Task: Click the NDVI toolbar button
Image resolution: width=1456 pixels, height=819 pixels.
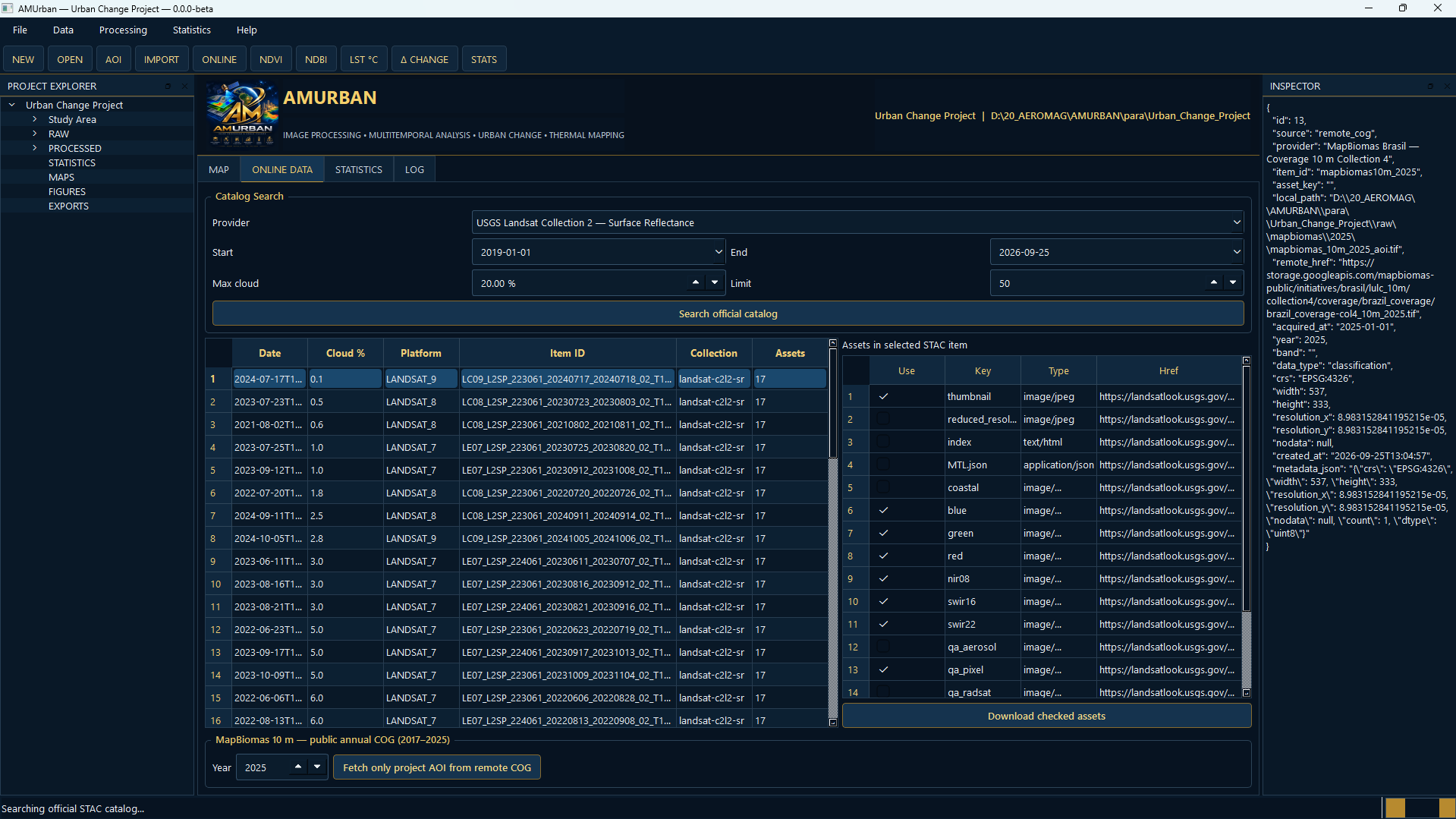Action: [x=271, y=59]
